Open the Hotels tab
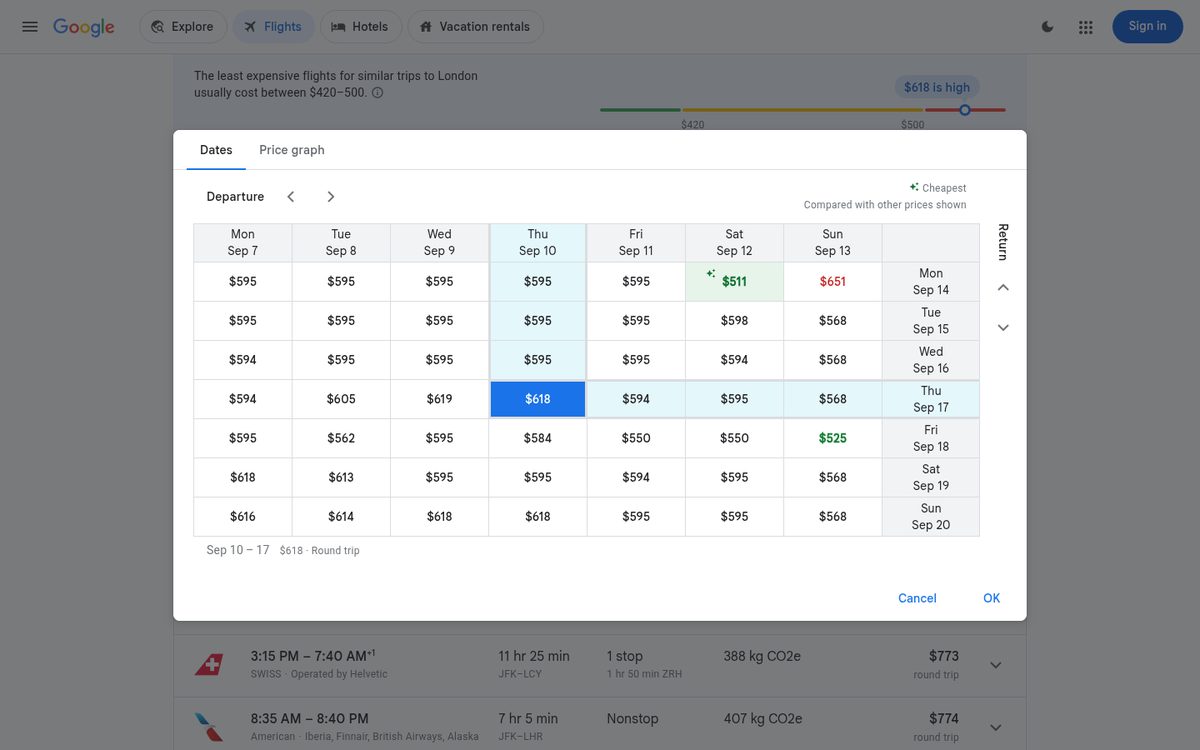 tap(360, 27)
